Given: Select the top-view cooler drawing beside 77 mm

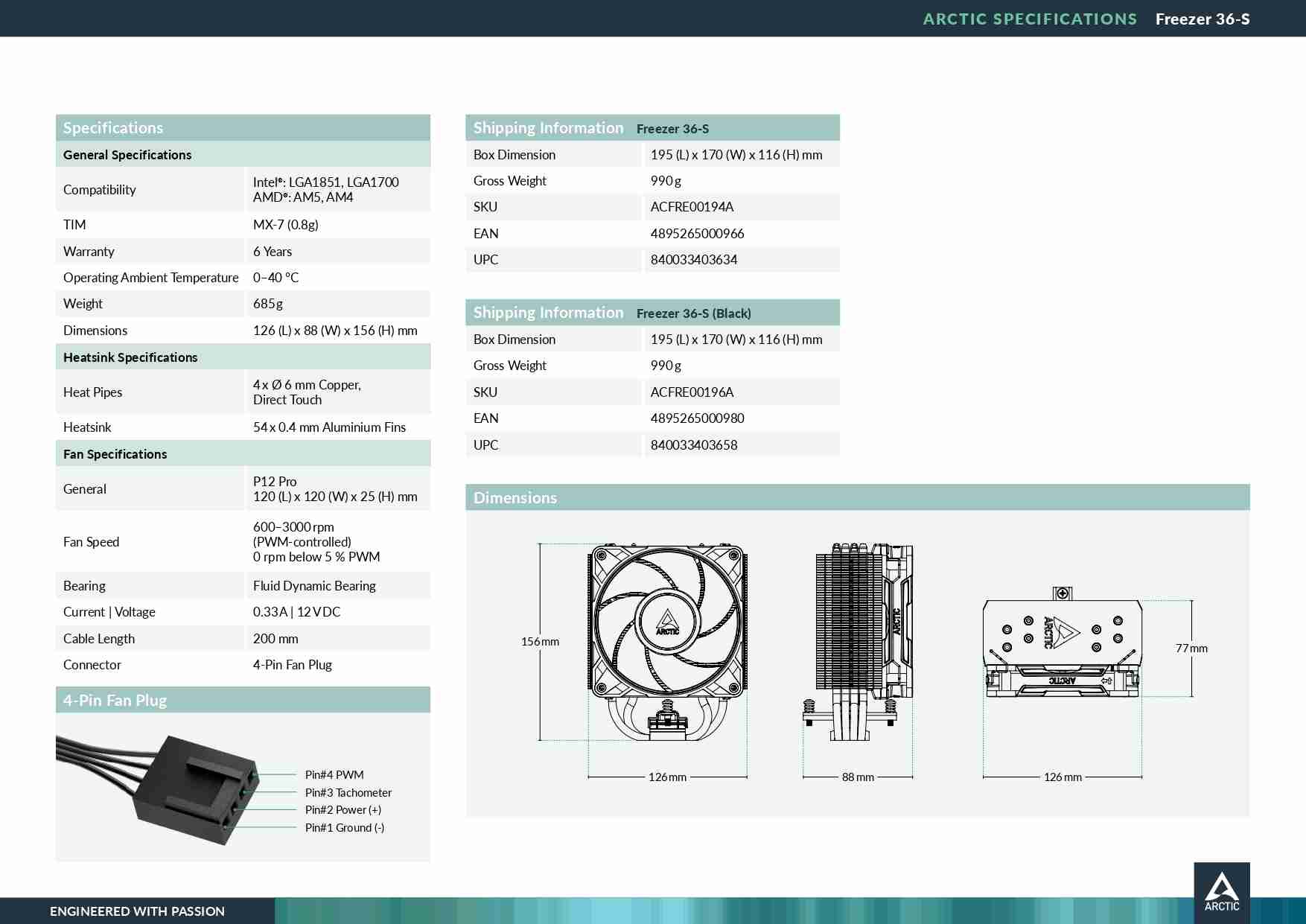Looking at the screenshot, I should click(x=1063, y=642).
